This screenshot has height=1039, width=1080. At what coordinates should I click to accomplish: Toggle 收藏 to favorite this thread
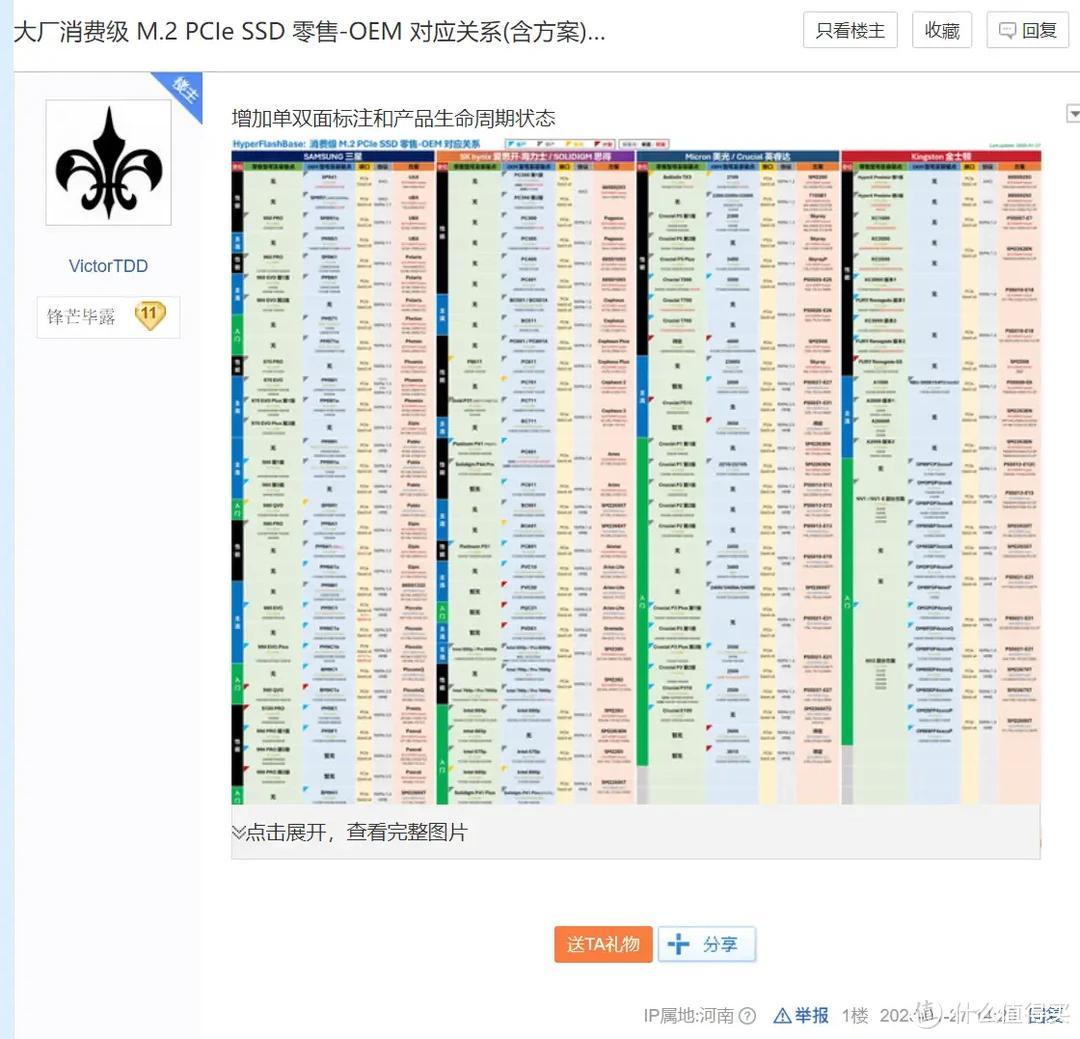[x=941, y=30]
